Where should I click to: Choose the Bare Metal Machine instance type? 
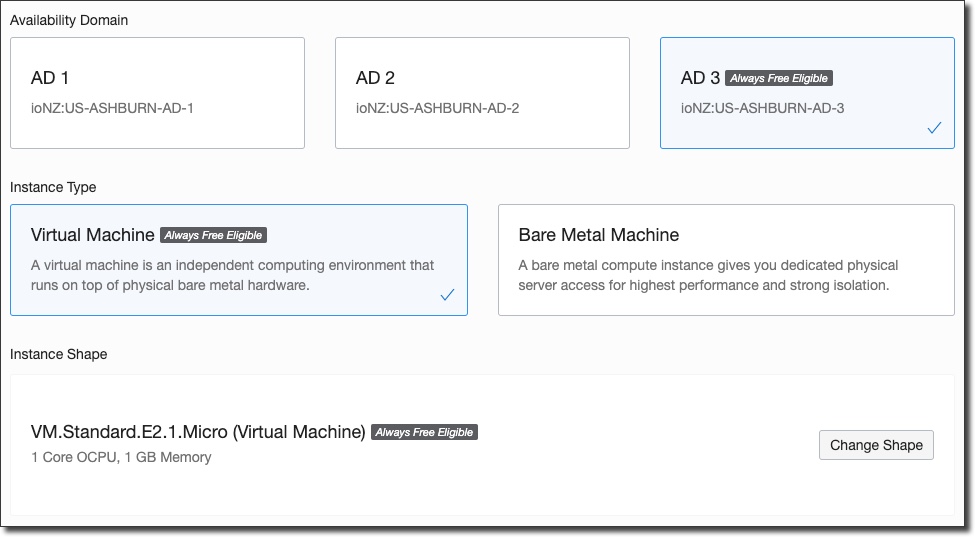tap(726, 260)
